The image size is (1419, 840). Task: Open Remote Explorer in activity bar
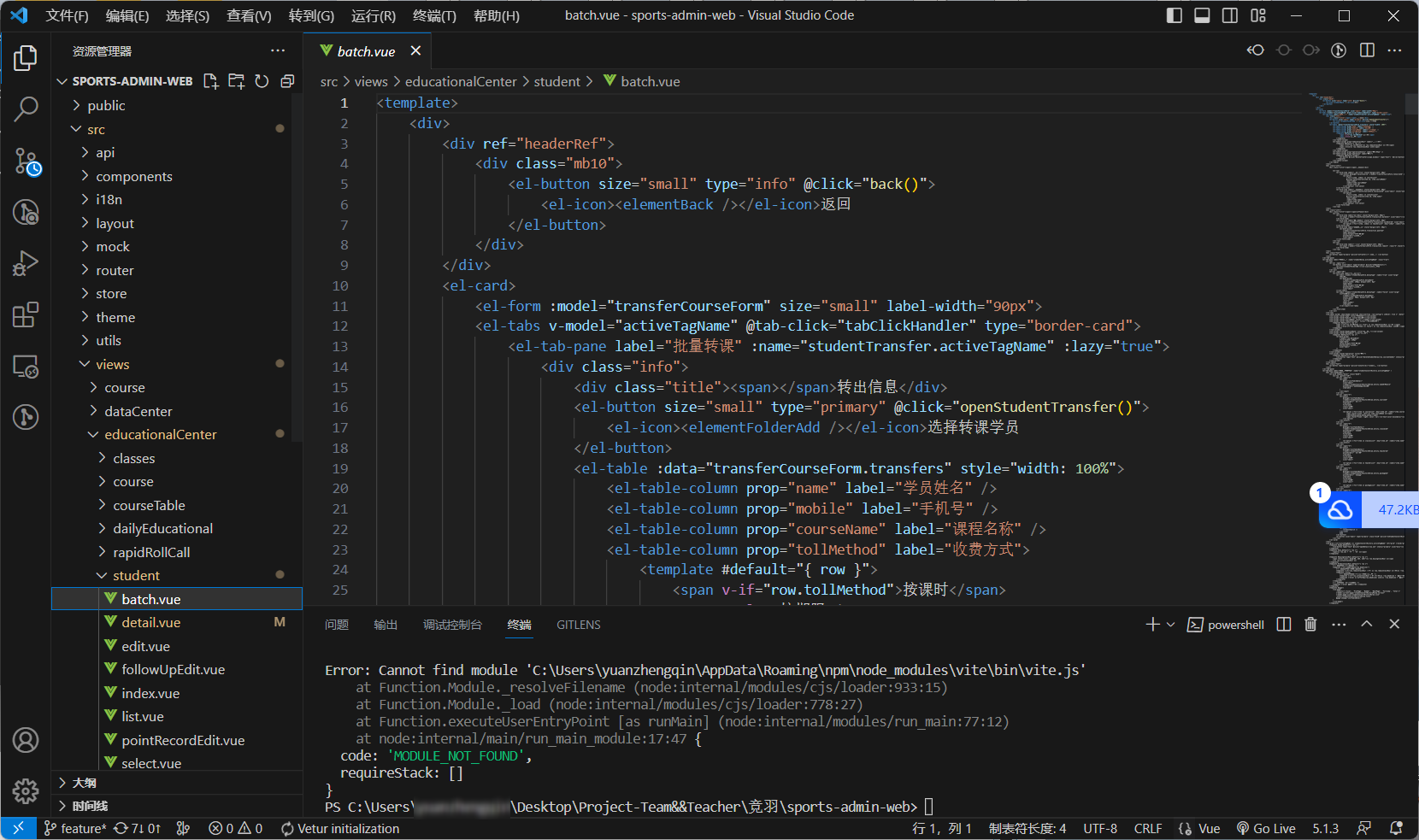26,367
